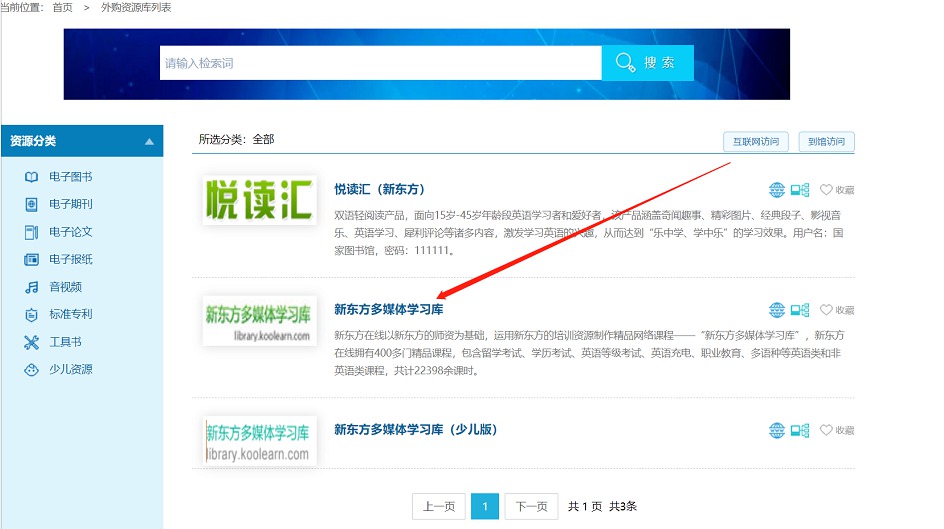Click the music note icon beside 音视频

tap(31, 287)
